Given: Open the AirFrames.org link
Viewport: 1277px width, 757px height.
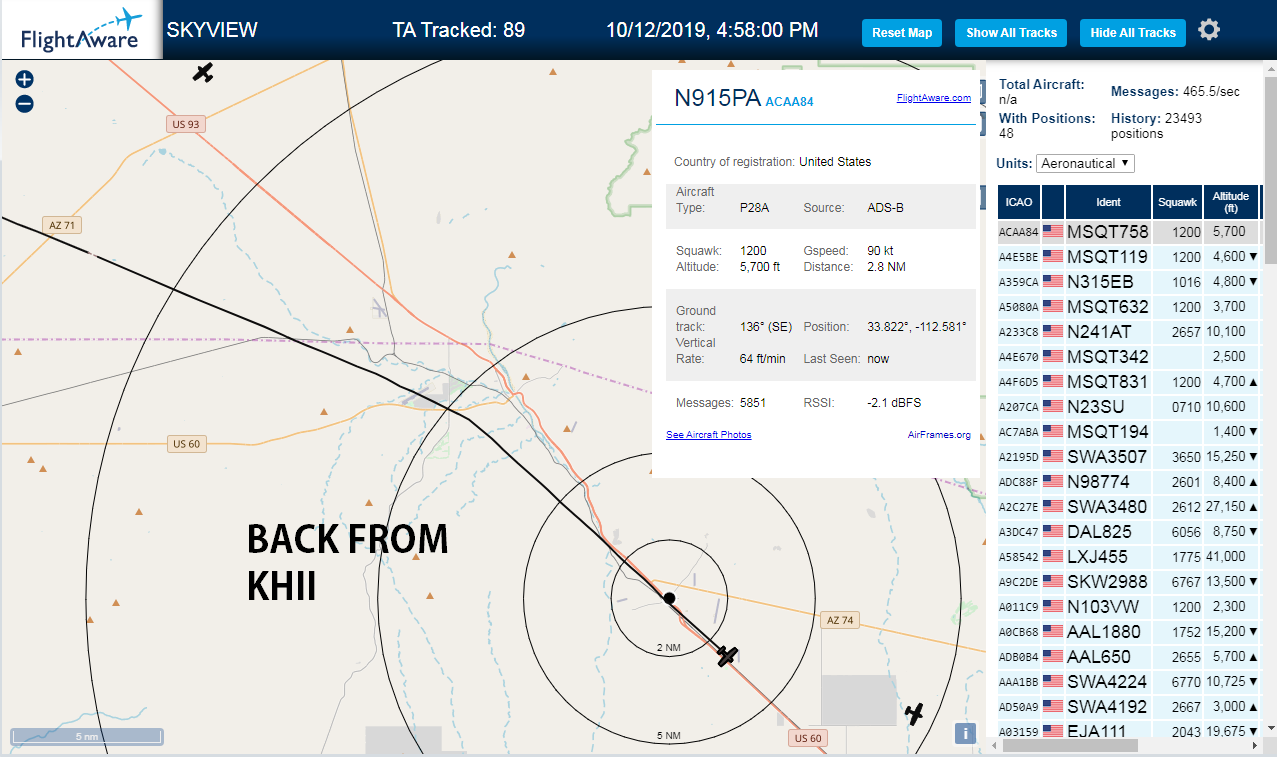Looking at the screenshot, I should coord(939,435).
